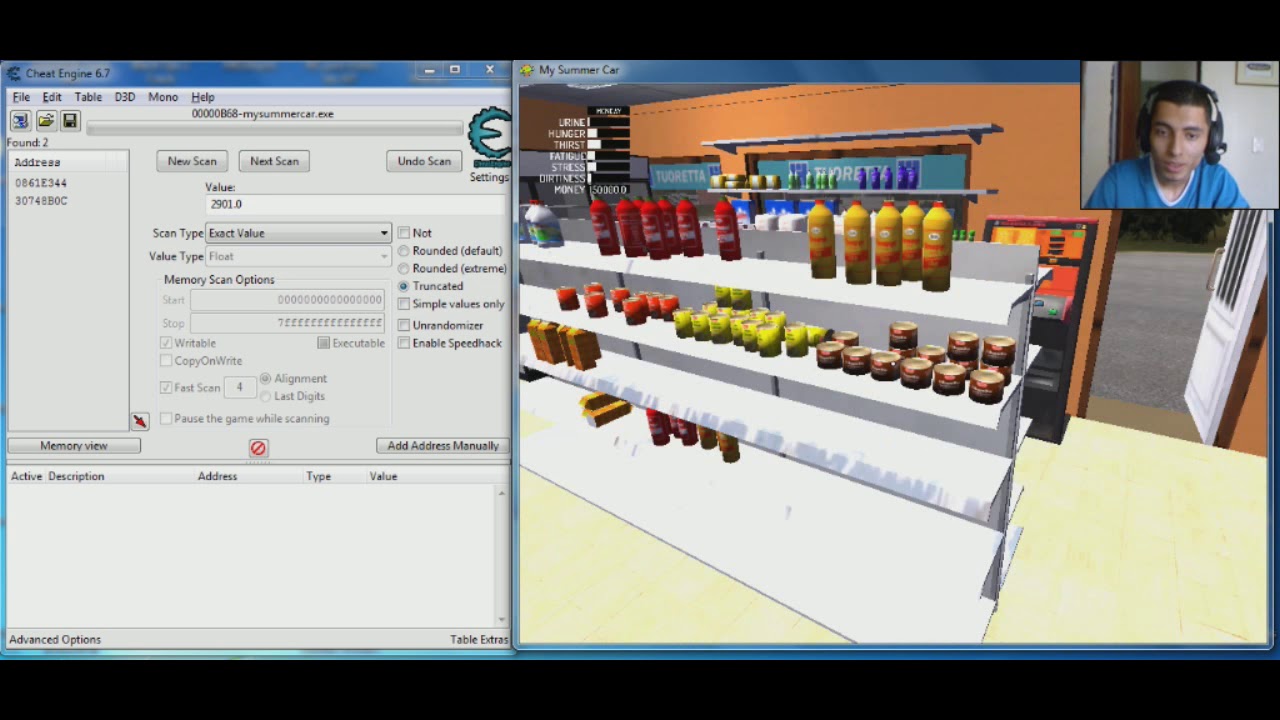Click the open folder icon in Cheat Engine toolbar
This screenshot has height=720, width=1280.
pyautogui.click(x=45, y=121)
